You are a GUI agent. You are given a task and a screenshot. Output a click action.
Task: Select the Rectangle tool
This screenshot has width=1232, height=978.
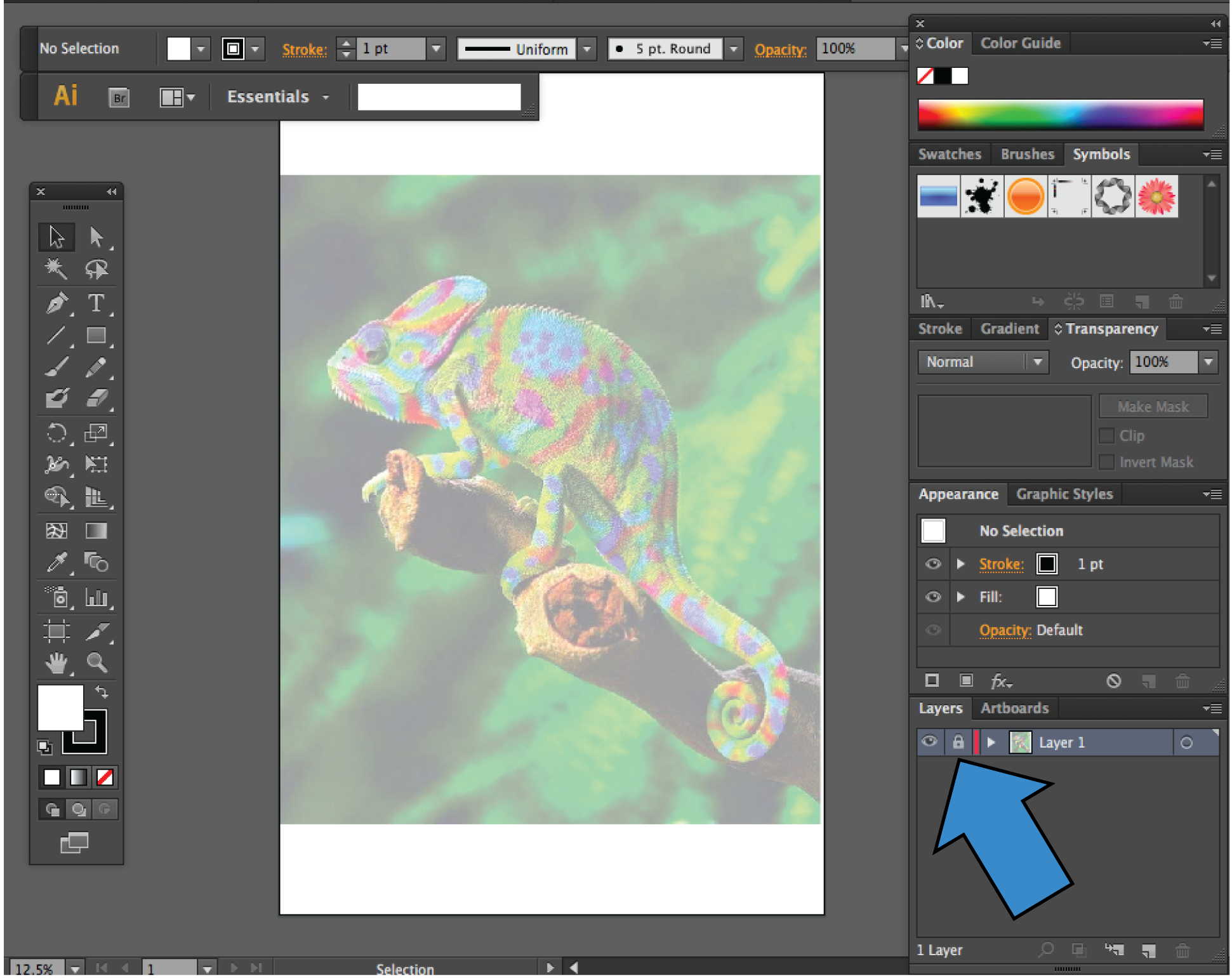coord(96,335)
